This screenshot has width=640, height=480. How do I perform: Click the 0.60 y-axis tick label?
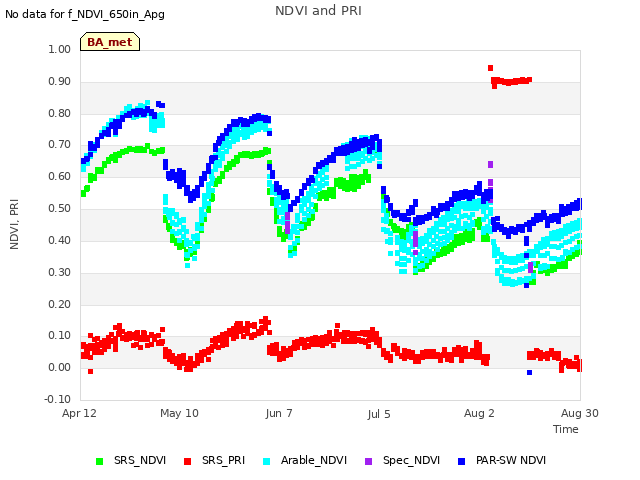60,176
